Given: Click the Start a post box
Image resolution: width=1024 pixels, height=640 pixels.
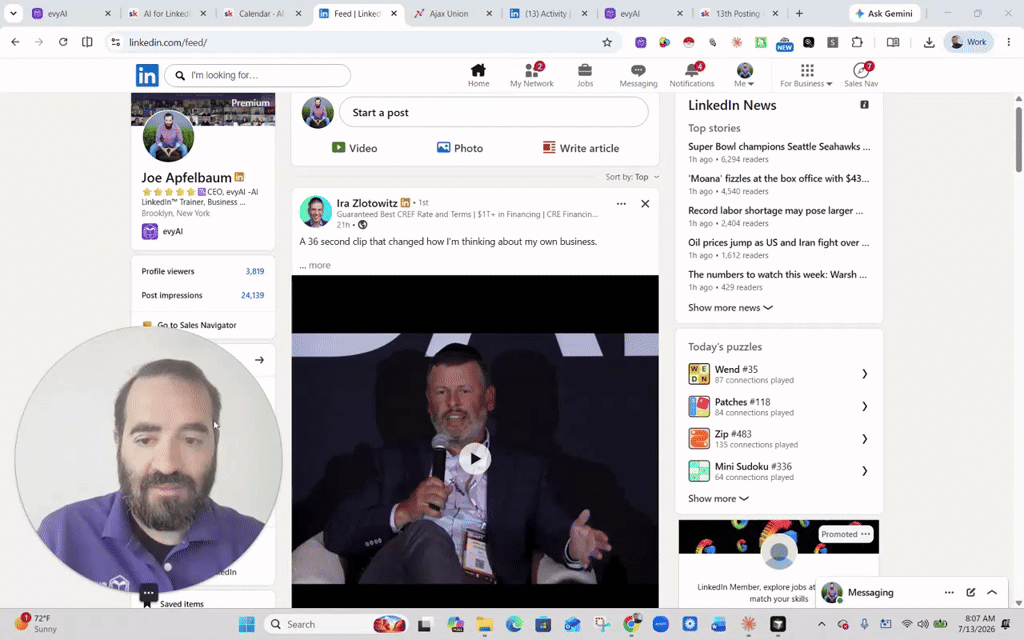Looking at the screenshot, I should (494, 112).
